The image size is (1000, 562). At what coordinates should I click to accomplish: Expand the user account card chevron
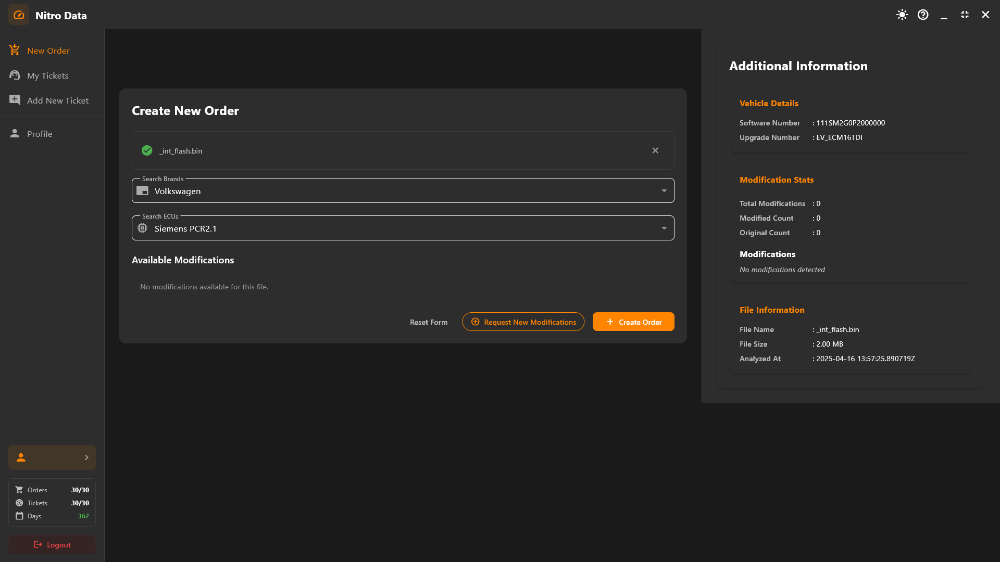pyautogui.click(x=86, y=457)
